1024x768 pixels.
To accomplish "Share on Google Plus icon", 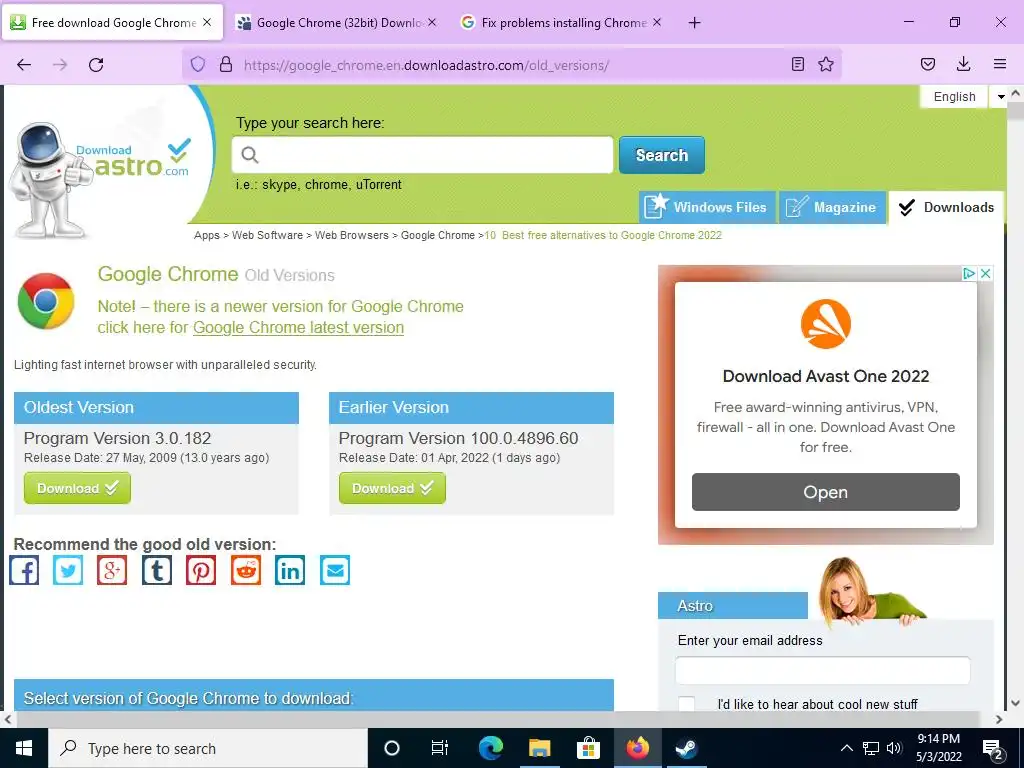I will 112,570.
